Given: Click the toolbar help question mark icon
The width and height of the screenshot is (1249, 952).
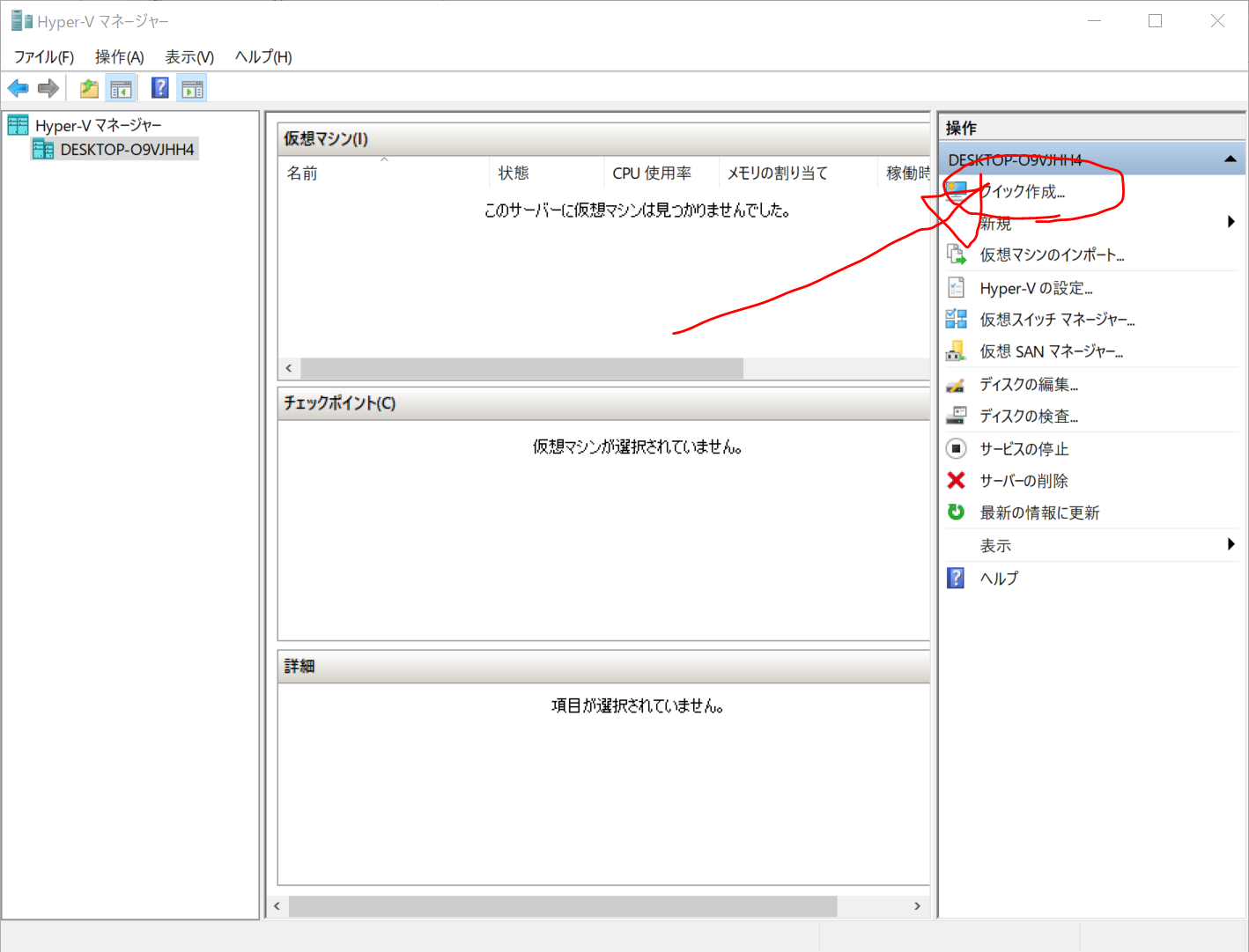Looking at the screenshot, I should coord(160,88).
